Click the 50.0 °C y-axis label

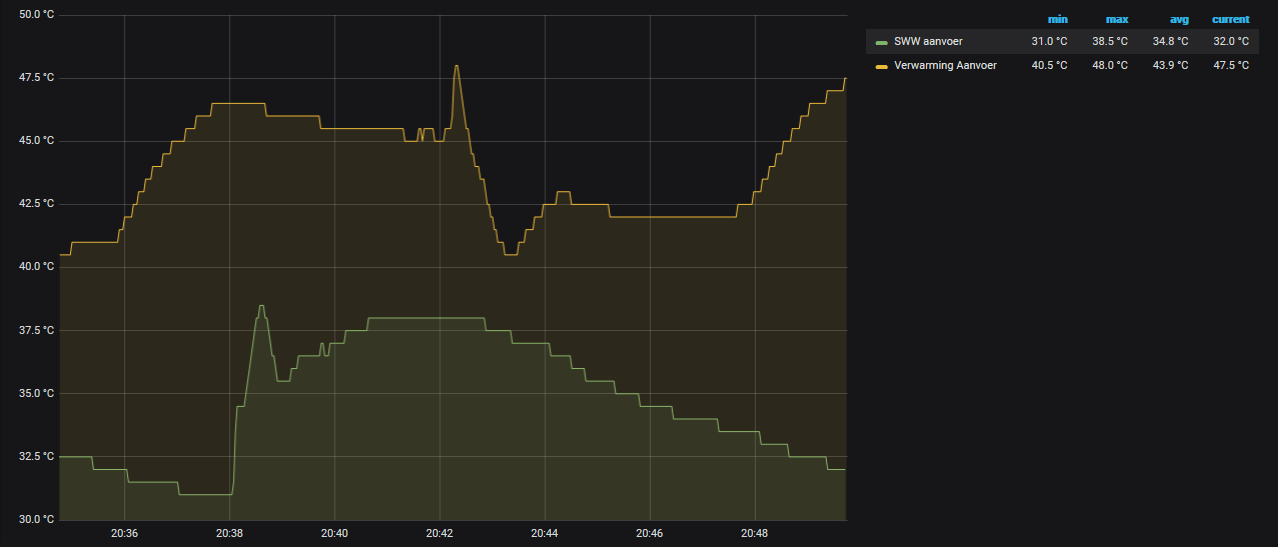[36, 15]
